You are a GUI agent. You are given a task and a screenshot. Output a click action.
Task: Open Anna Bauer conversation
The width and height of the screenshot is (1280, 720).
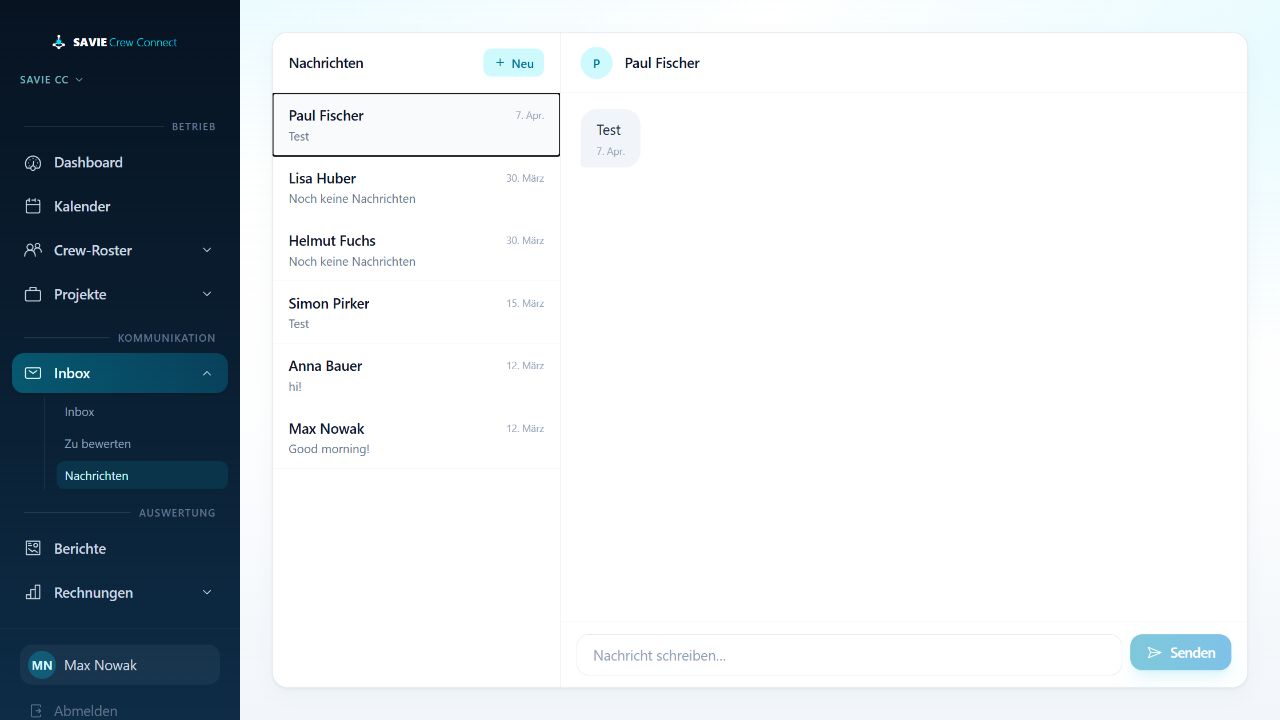point(416,375)
